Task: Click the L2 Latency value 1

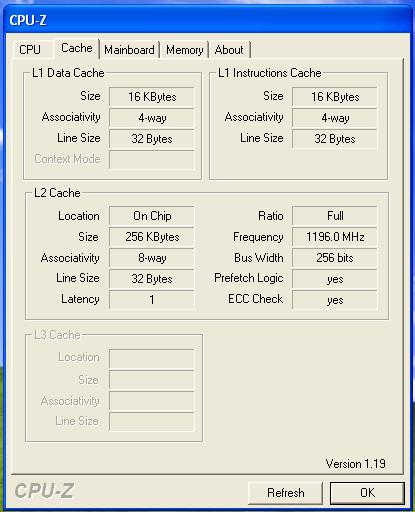Action: tap(152, 300)
